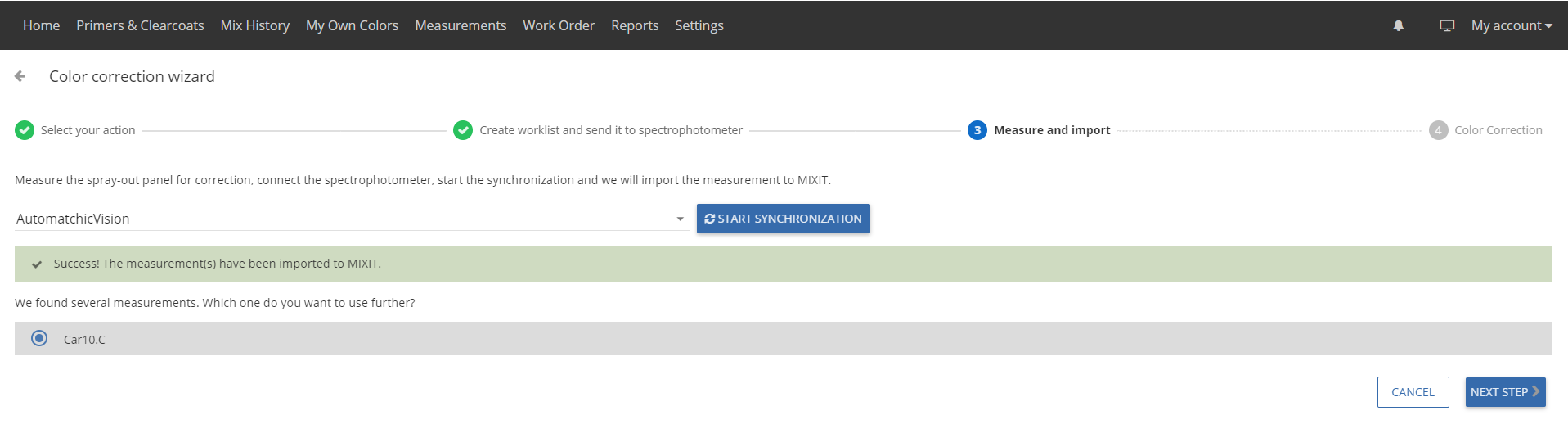Screen dimensions: 1568x429
Task: Click the Measure and import step label
Action: click(1052, 130)
